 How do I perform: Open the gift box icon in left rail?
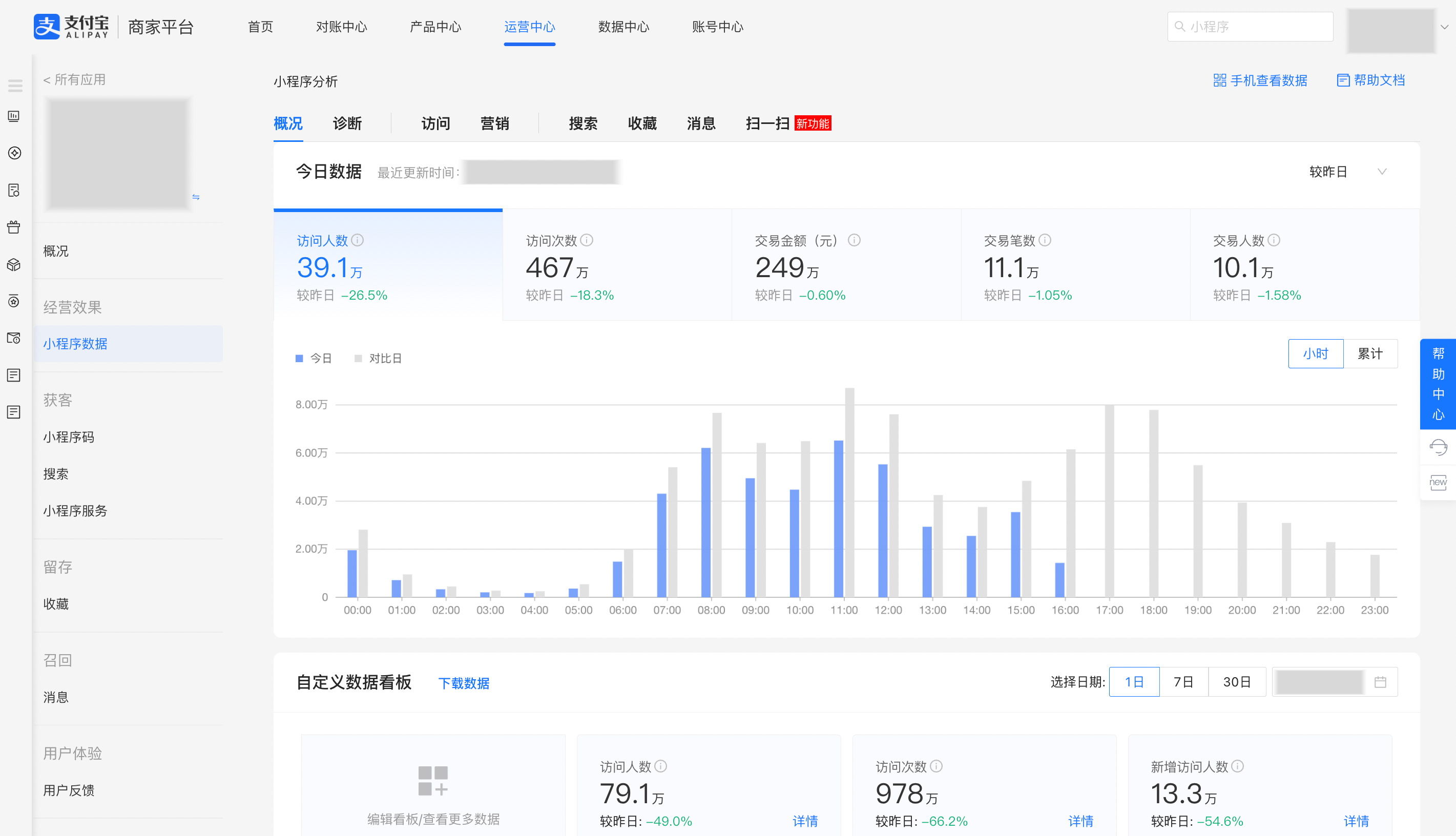14,227
